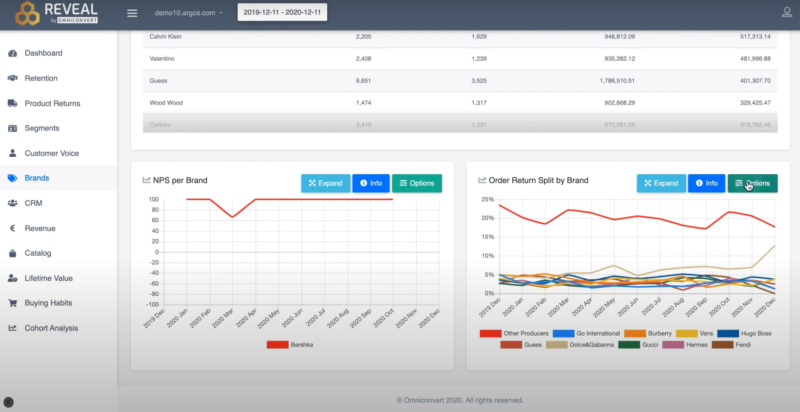
Task: Click the Cohort Analysis chart icon
Action: (13, 328)
